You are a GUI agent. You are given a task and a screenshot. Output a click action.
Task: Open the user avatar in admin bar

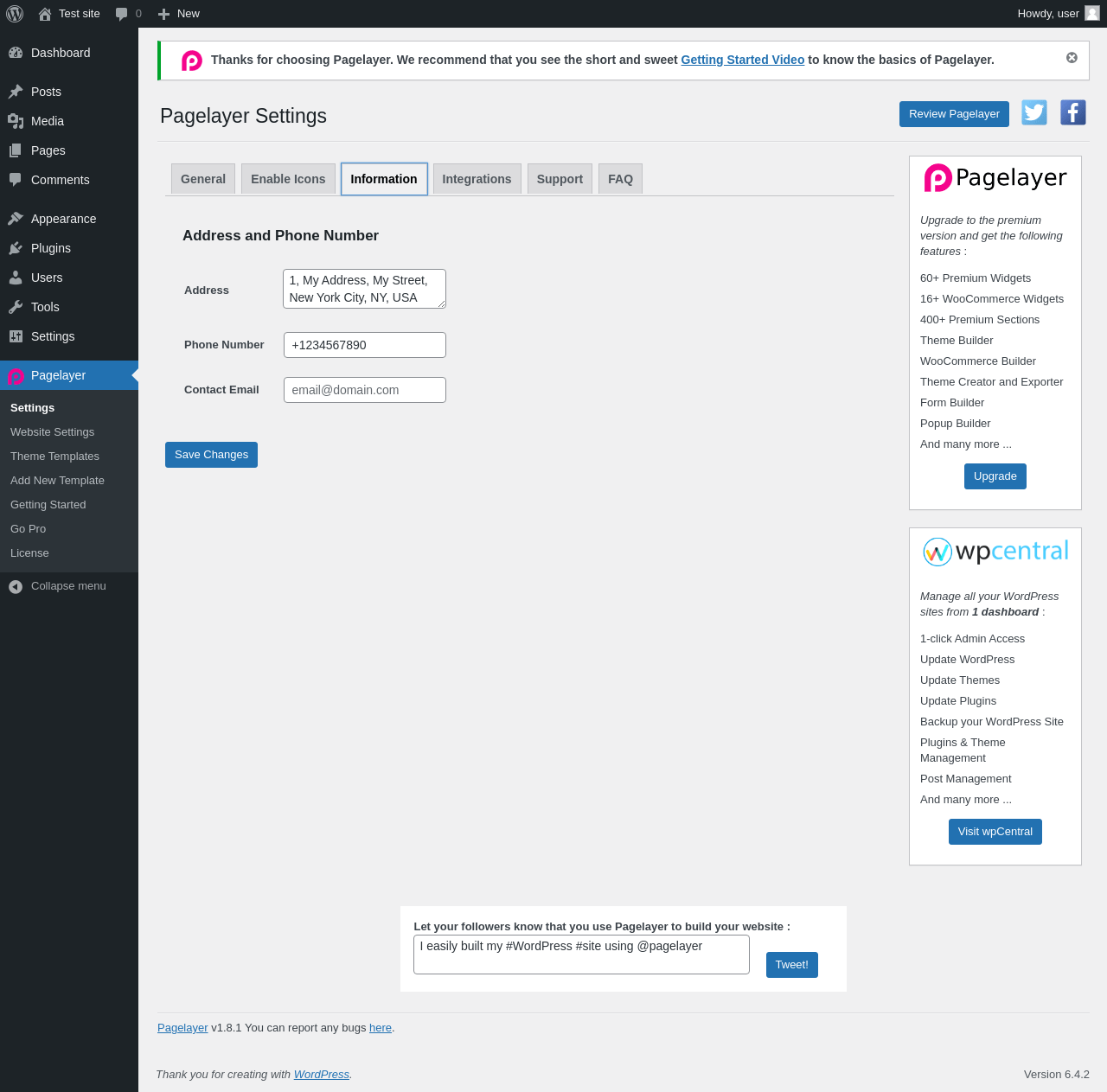1092,13
